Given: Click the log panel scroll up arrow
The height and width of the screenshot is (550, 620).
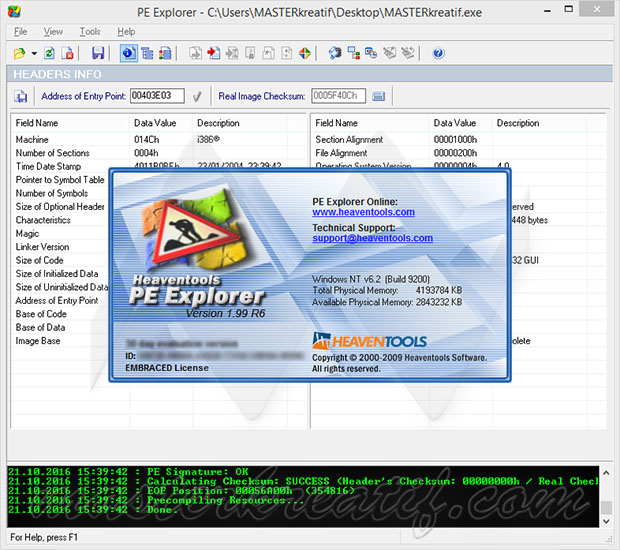Looking at the screenshot, I should [x=606, y=473].
